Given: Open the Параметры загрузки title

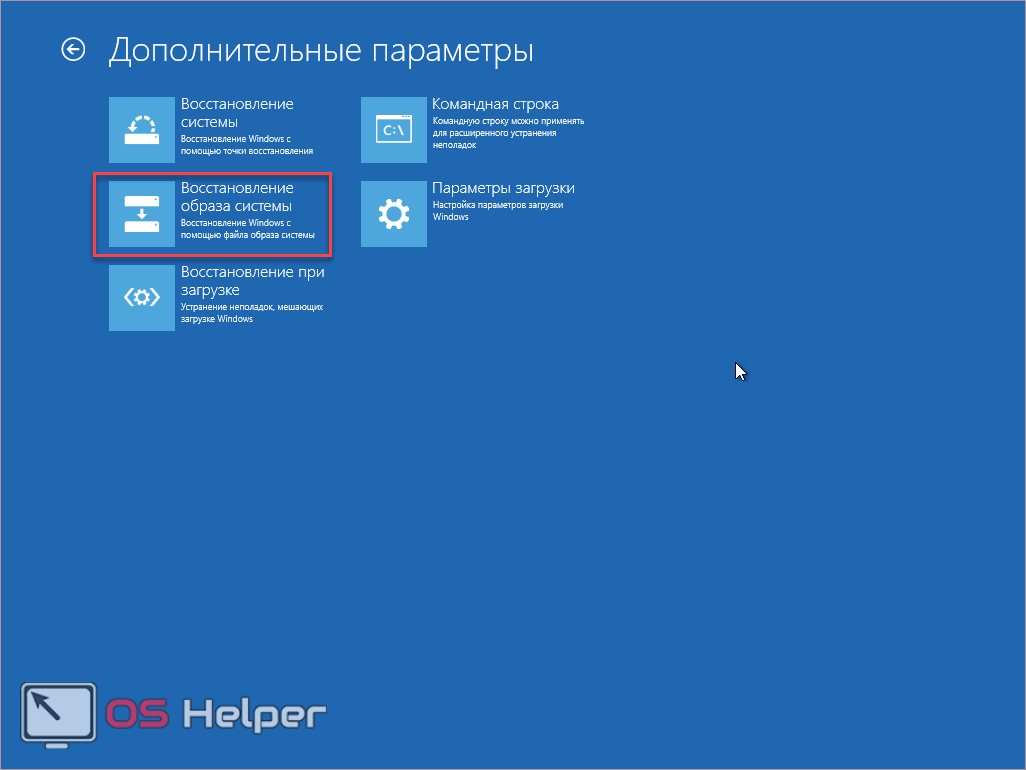Looking at the screenshot, I should click(x=503, y=188).
